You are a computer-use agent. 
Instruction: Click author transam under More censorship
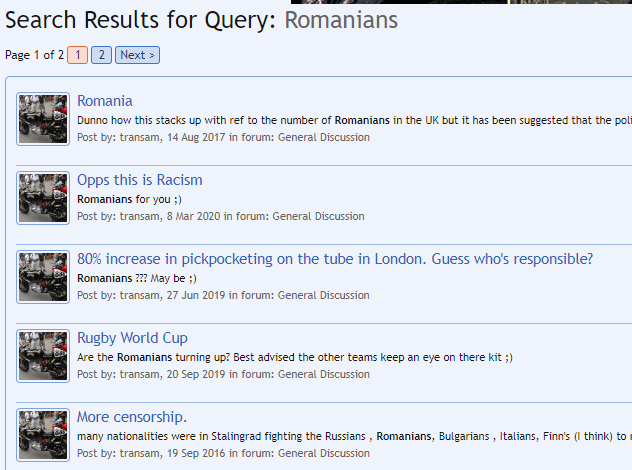point(139,453)
